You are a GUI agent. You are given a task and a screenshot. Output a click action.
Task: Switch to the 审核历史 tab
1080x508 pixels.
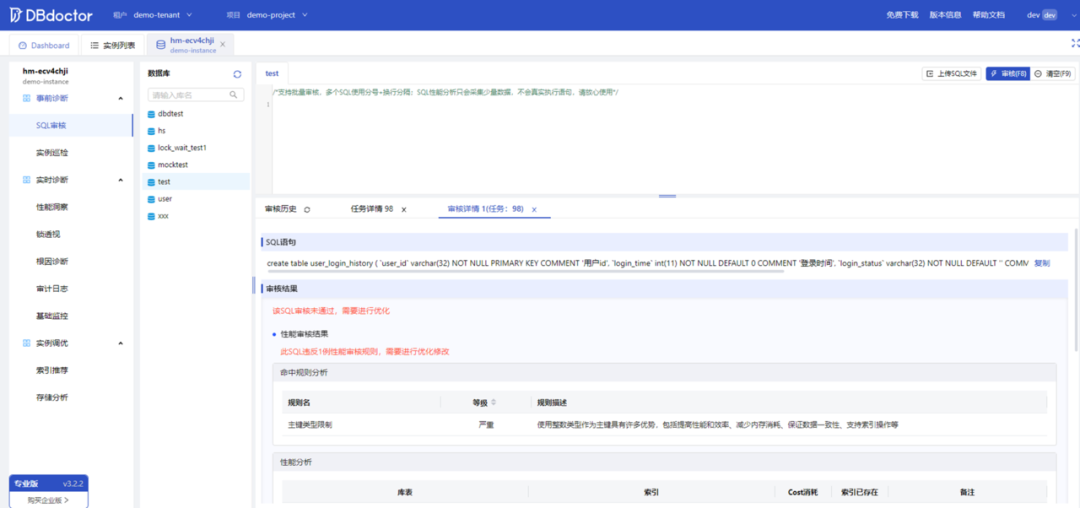click(x=280, y=209)
